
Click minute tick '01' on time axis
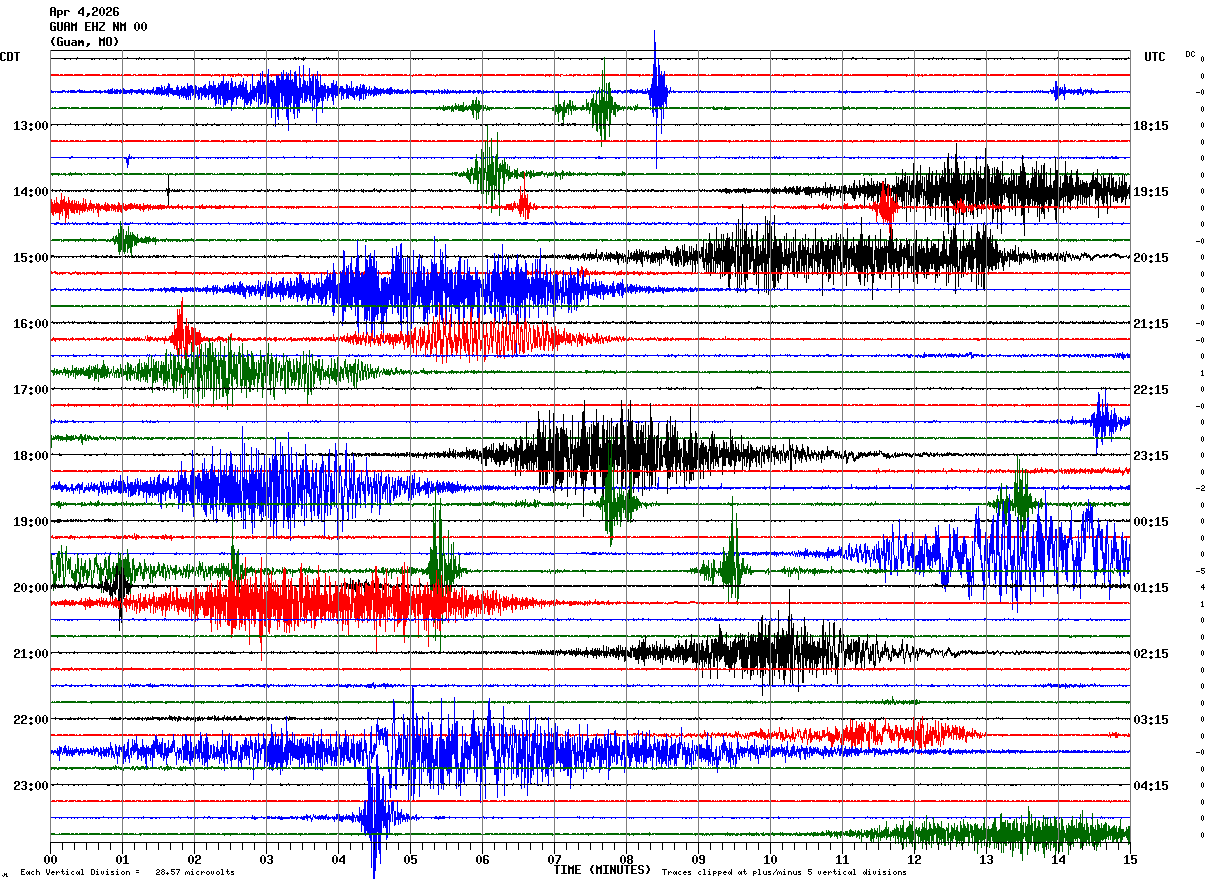(122, 859)
